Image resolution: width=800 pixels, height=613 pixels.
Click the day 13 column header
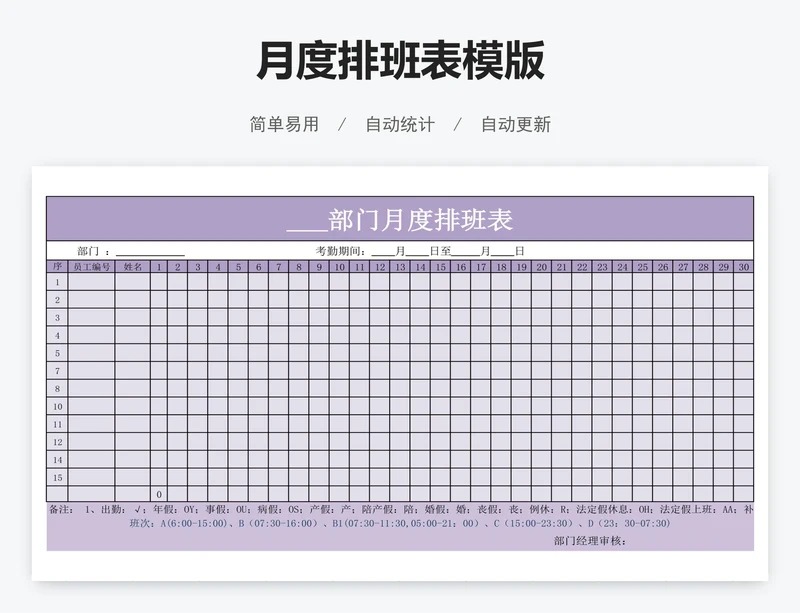pyautogui.click(x=401, y=266)
